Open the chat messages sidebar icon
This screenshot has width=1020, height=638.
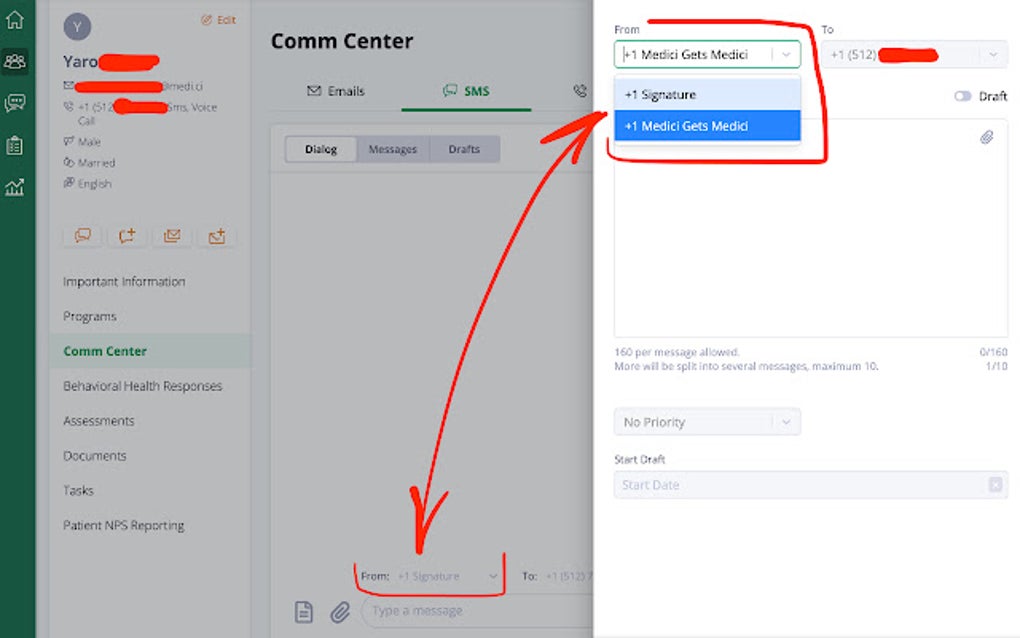point(14,102)
